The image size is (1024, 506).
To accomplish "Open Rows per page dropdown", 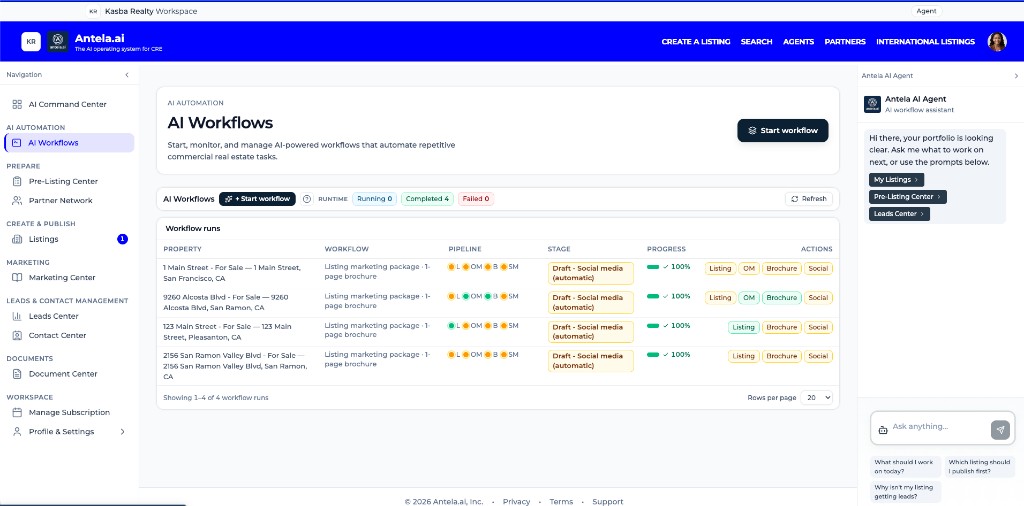I will 816,398.
